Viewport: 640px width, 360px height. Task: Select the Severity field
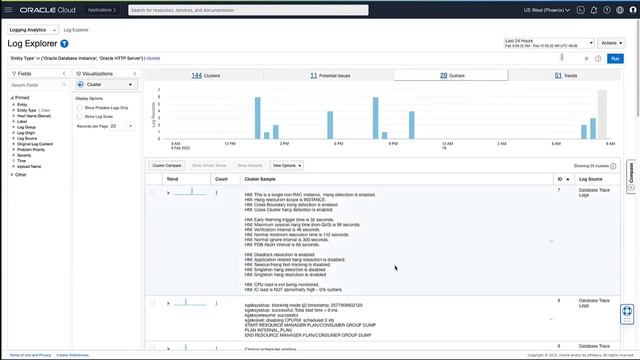click(24, 156)
